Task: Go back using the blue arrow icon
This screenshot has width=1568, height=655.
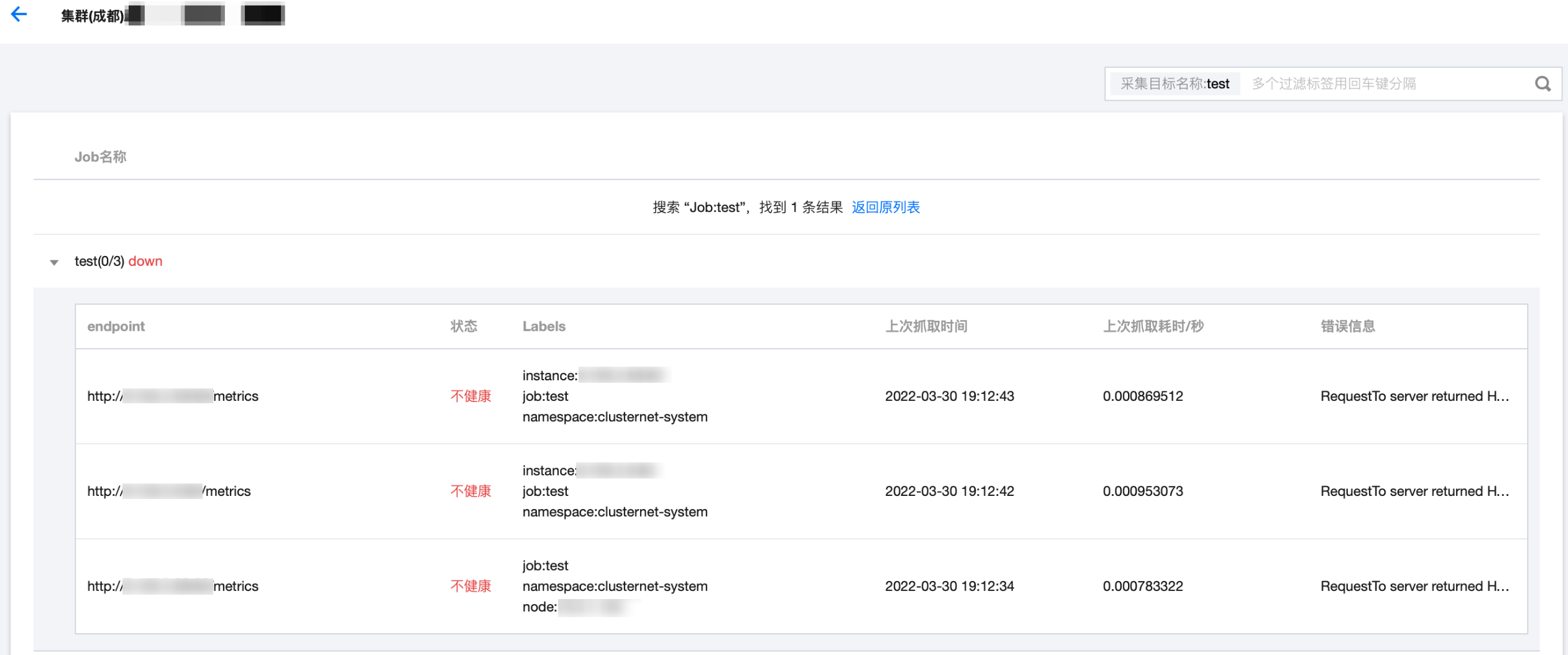Action: point(19,14)
